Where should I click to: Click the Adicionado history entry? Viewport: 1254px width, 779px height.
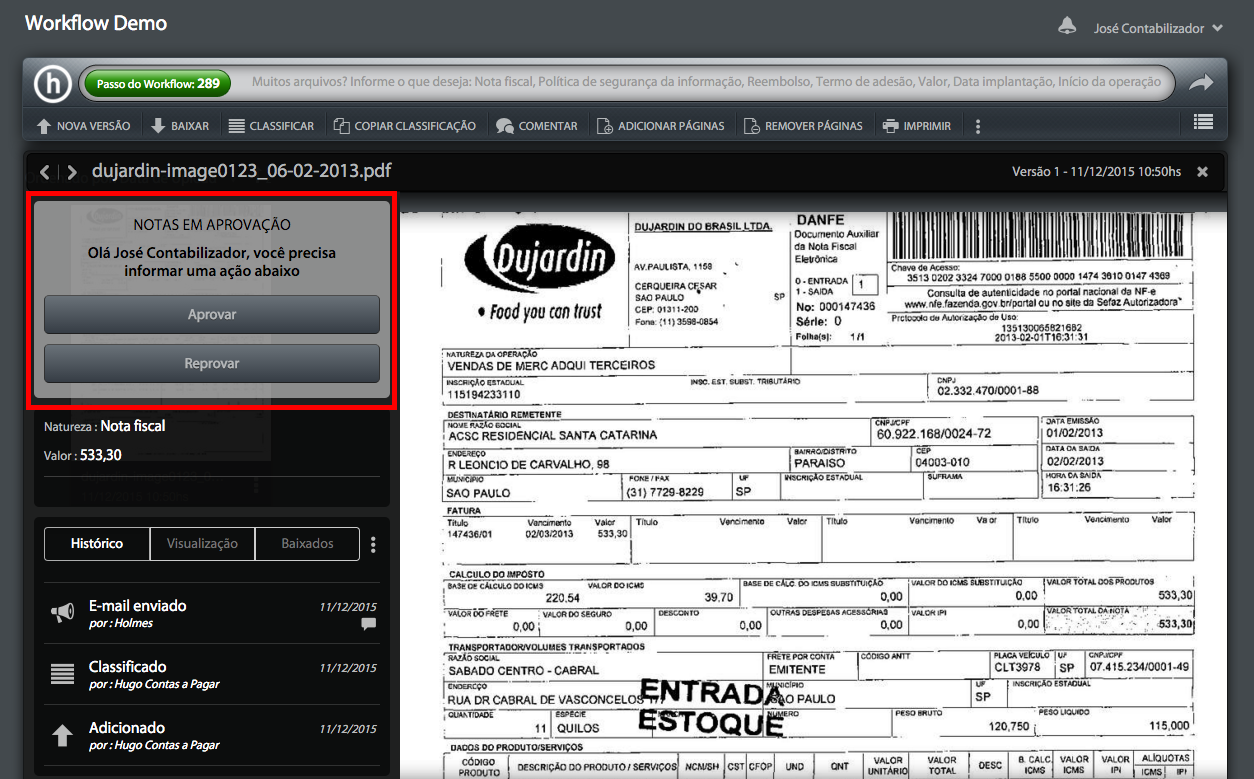(212, 735)
